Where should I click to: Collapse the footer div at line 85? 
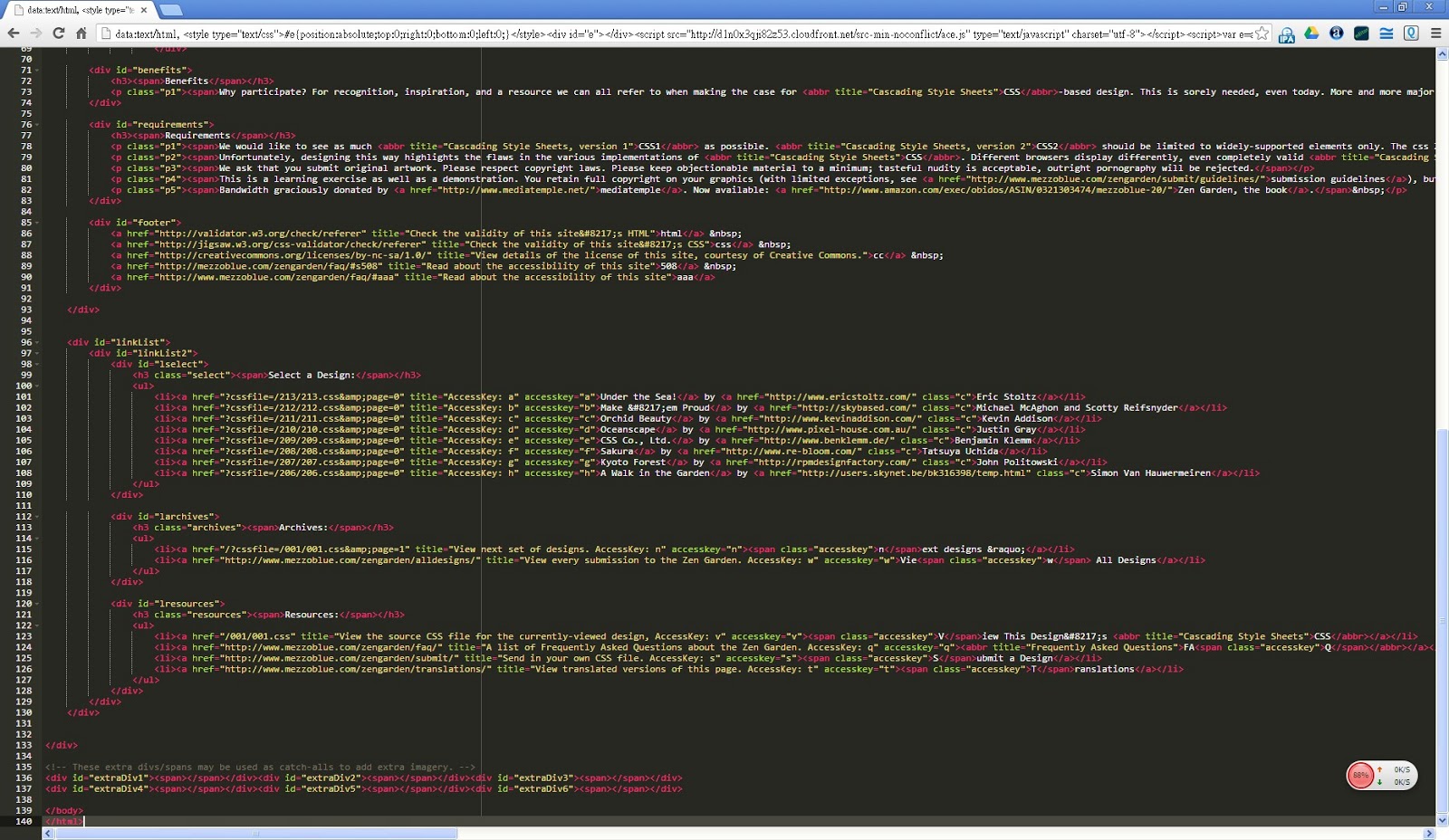pos(37,223)
